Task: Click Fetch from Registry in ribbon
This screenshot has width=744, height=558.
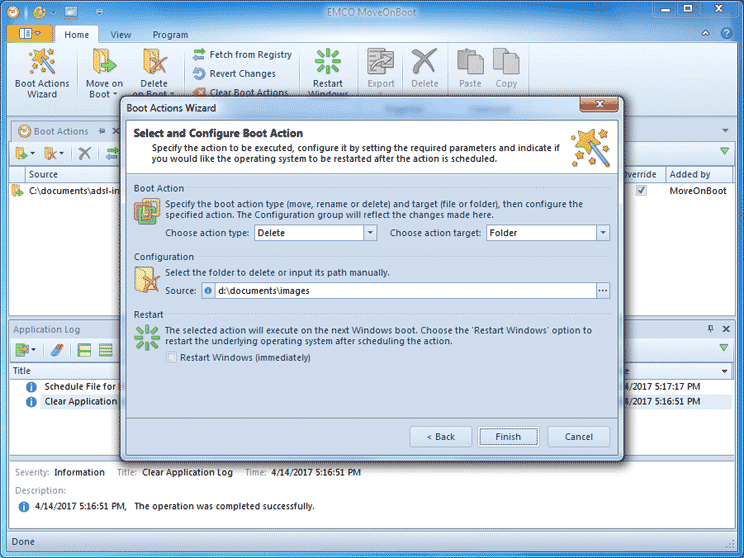Action: (242, 55)
